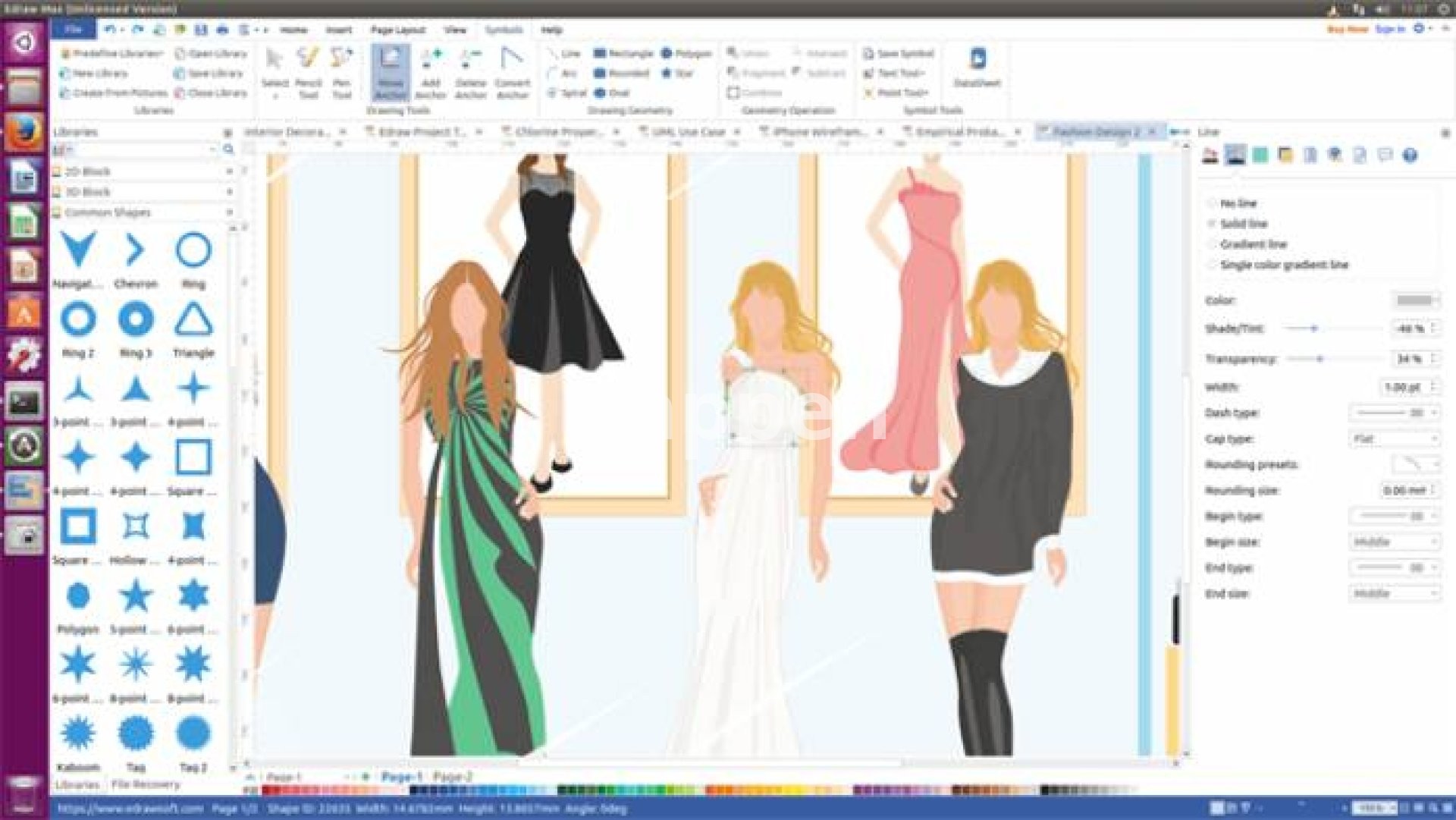Select the Pencil Tool
Screen dimensions: 1456x820
[308, 70]
